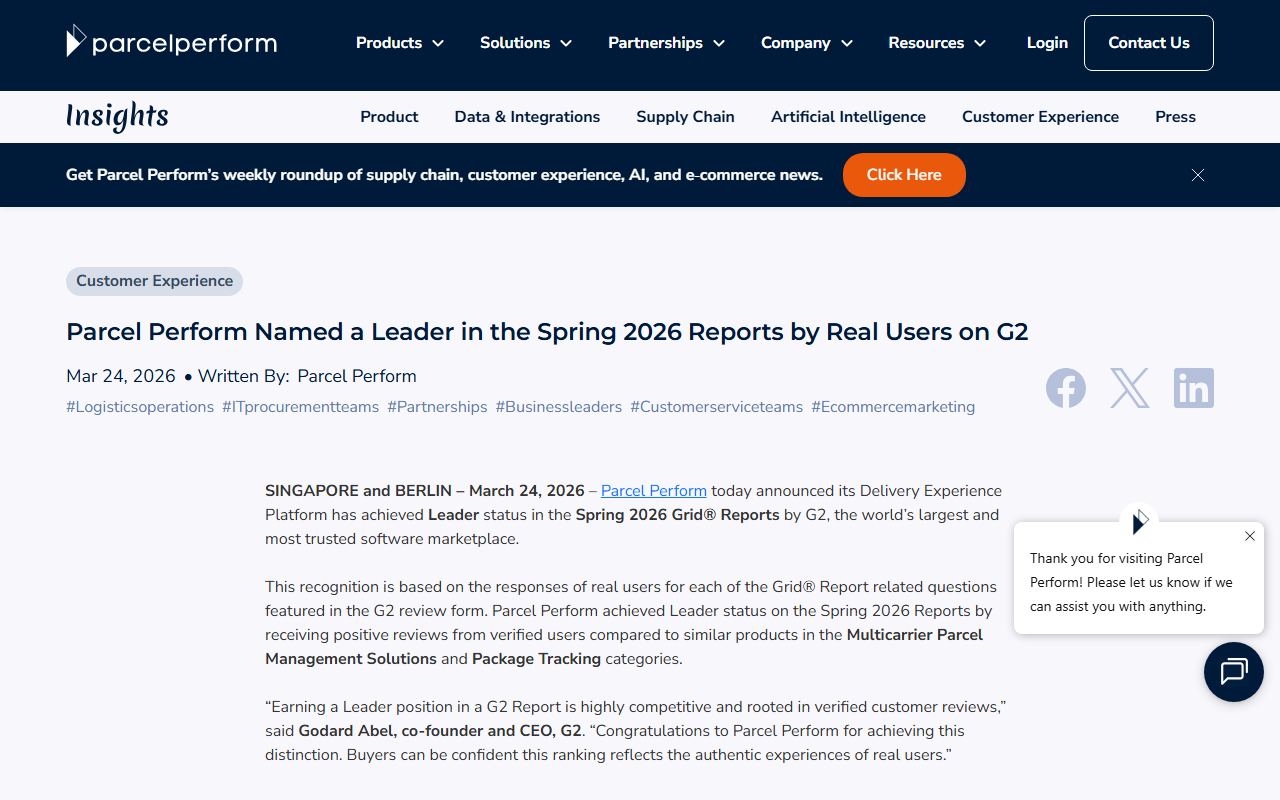
Task: Click the Parcel Perform logo
Action: [x=171, y=42]
